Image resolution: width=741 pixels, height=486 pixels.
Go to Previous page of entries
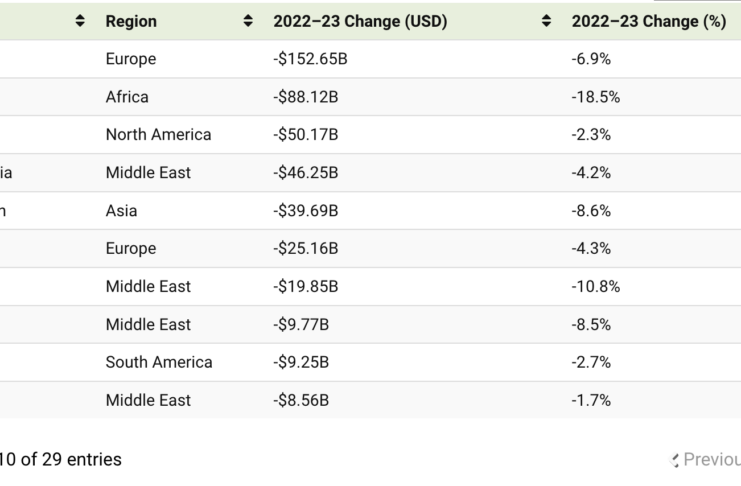click(708, 460)
